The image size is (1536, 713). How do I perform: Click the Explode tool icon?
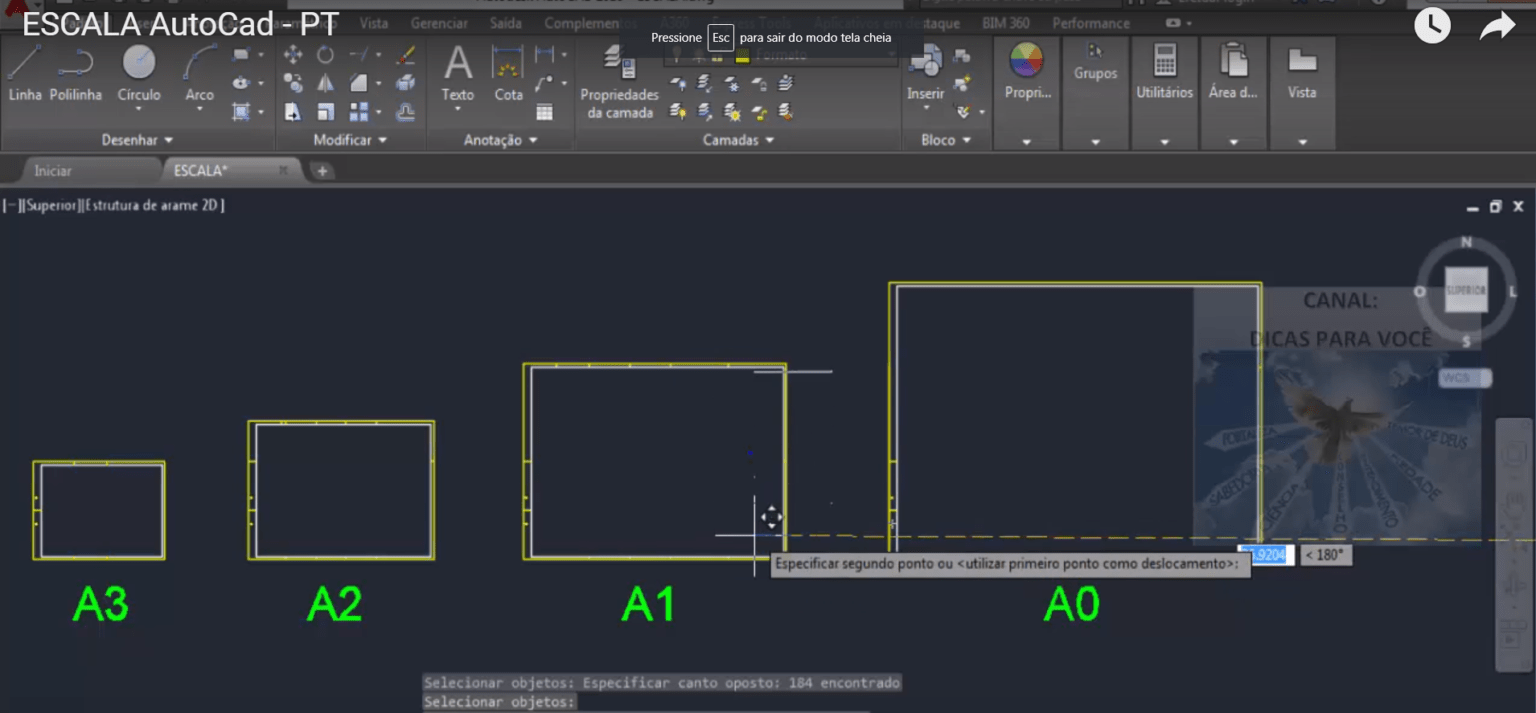tap(406, 83)
